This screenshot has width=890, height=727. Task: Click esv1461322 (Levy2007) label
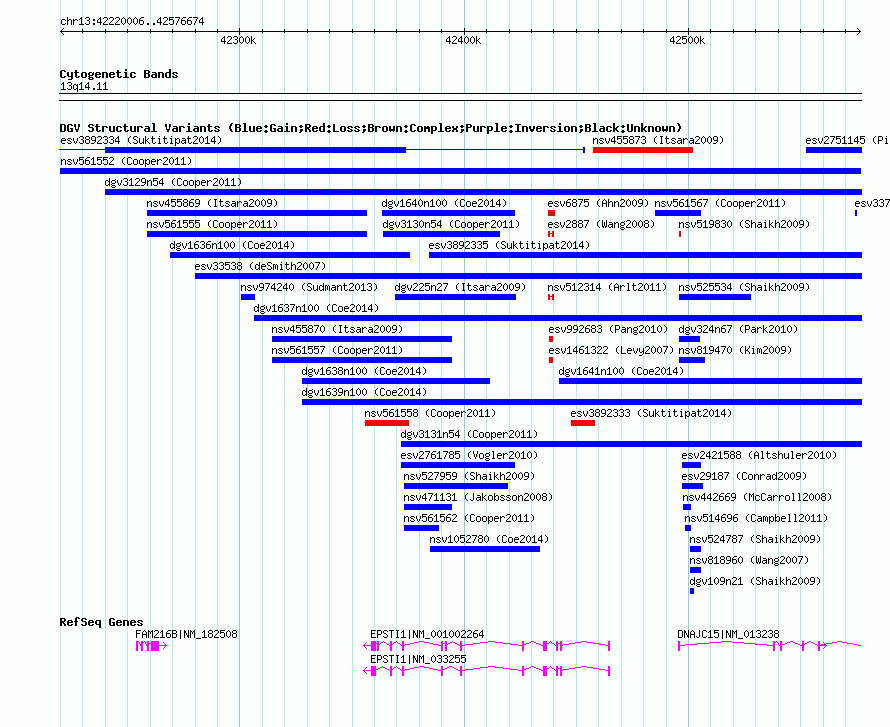[x=611, y=350]
